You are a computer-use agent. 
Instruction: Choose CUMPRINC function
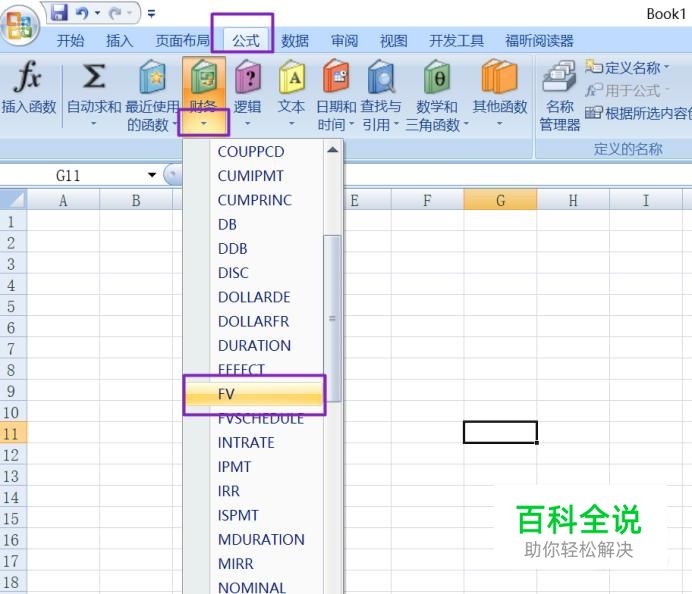point(254,200)
